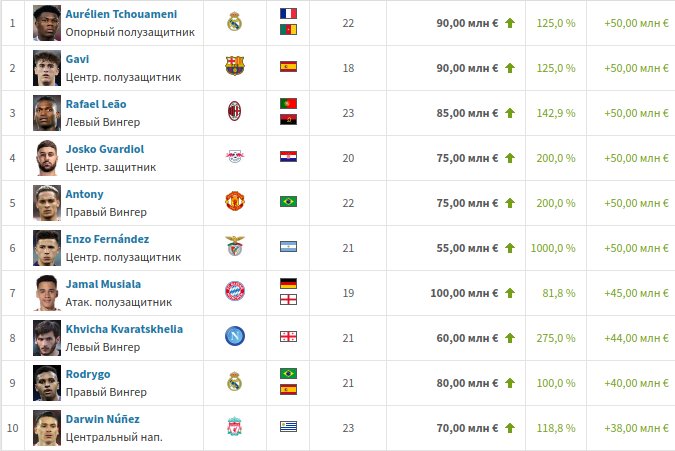Image resolution: width=675 pixels, height=451 pixels.
Task: Open Aurélien Tchouameni player profile link
Action: 121,14
